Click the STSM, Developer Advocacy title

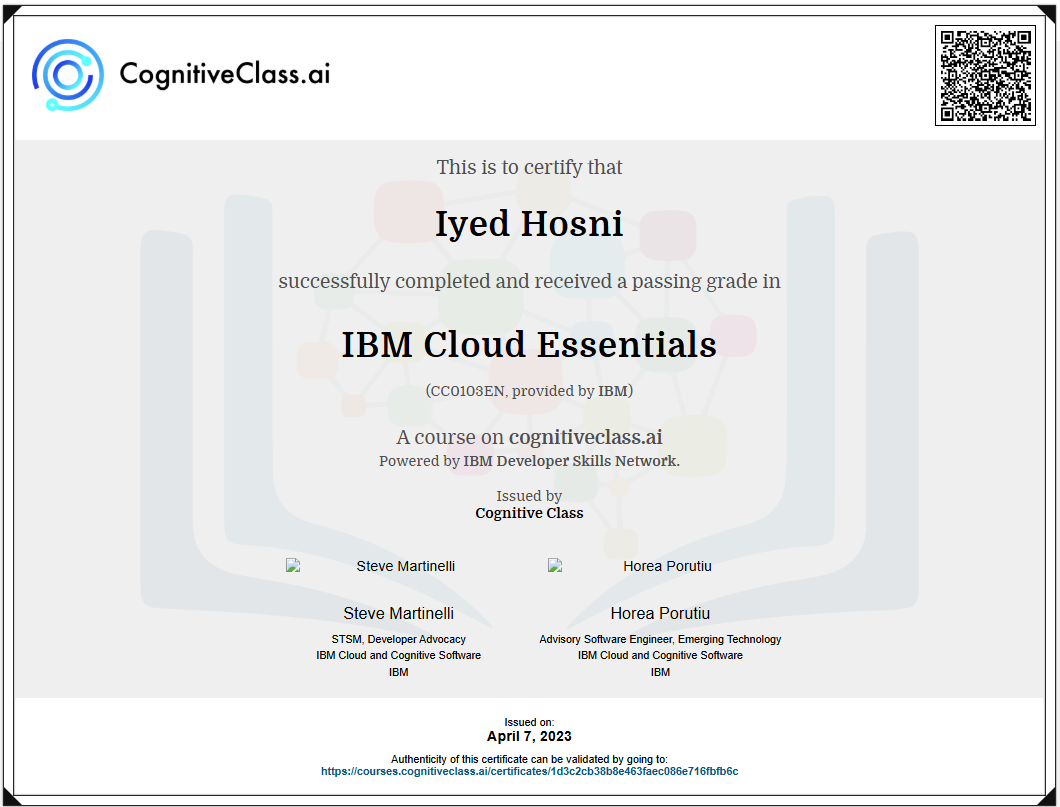click(398, 639)
